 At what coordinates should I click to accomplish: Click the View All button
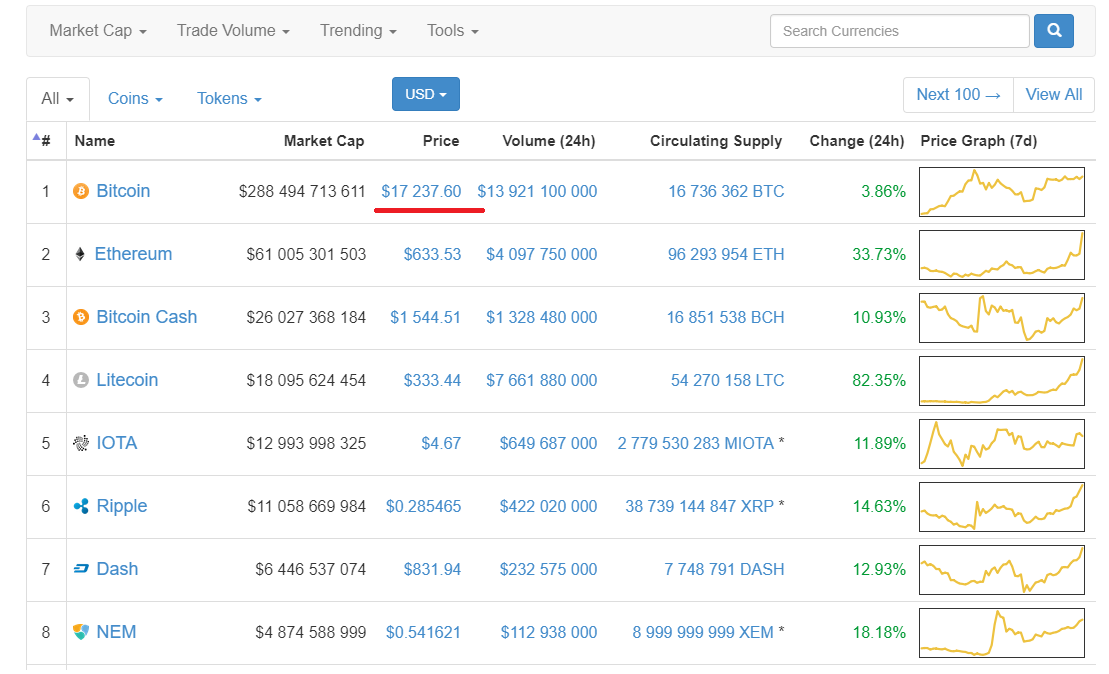click(x=1054, y=95)
